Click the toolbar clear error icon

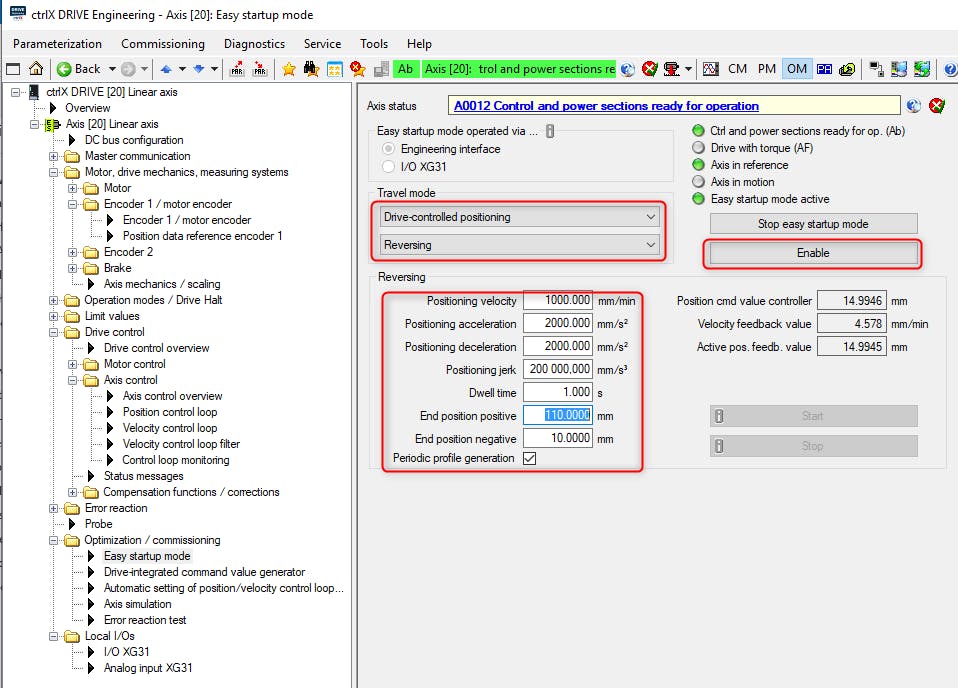coord(649,69)
